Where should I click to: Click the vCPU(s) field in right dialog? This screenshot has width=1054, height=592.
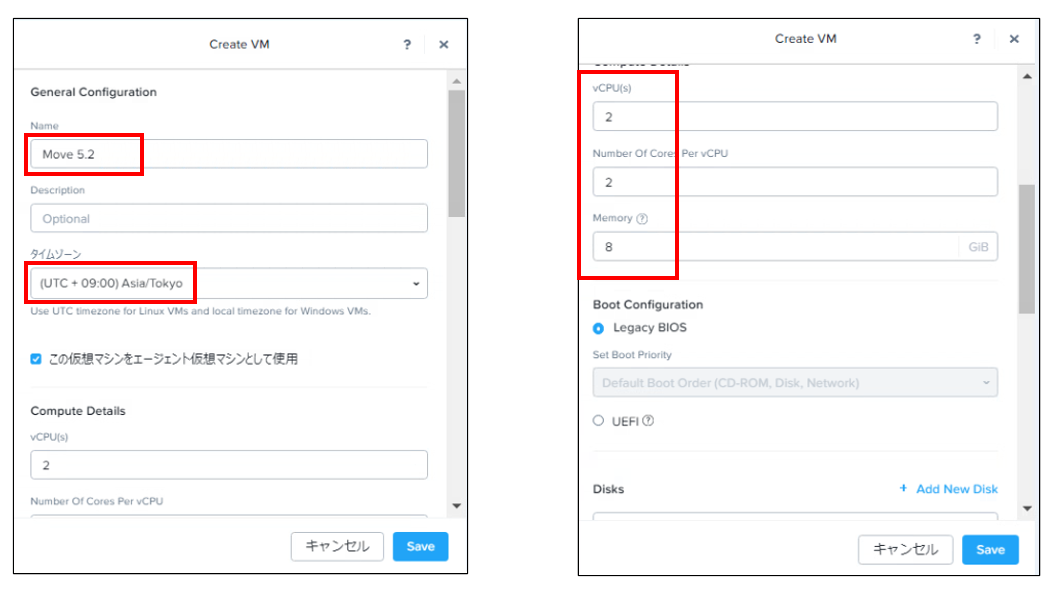pos(795,116)
